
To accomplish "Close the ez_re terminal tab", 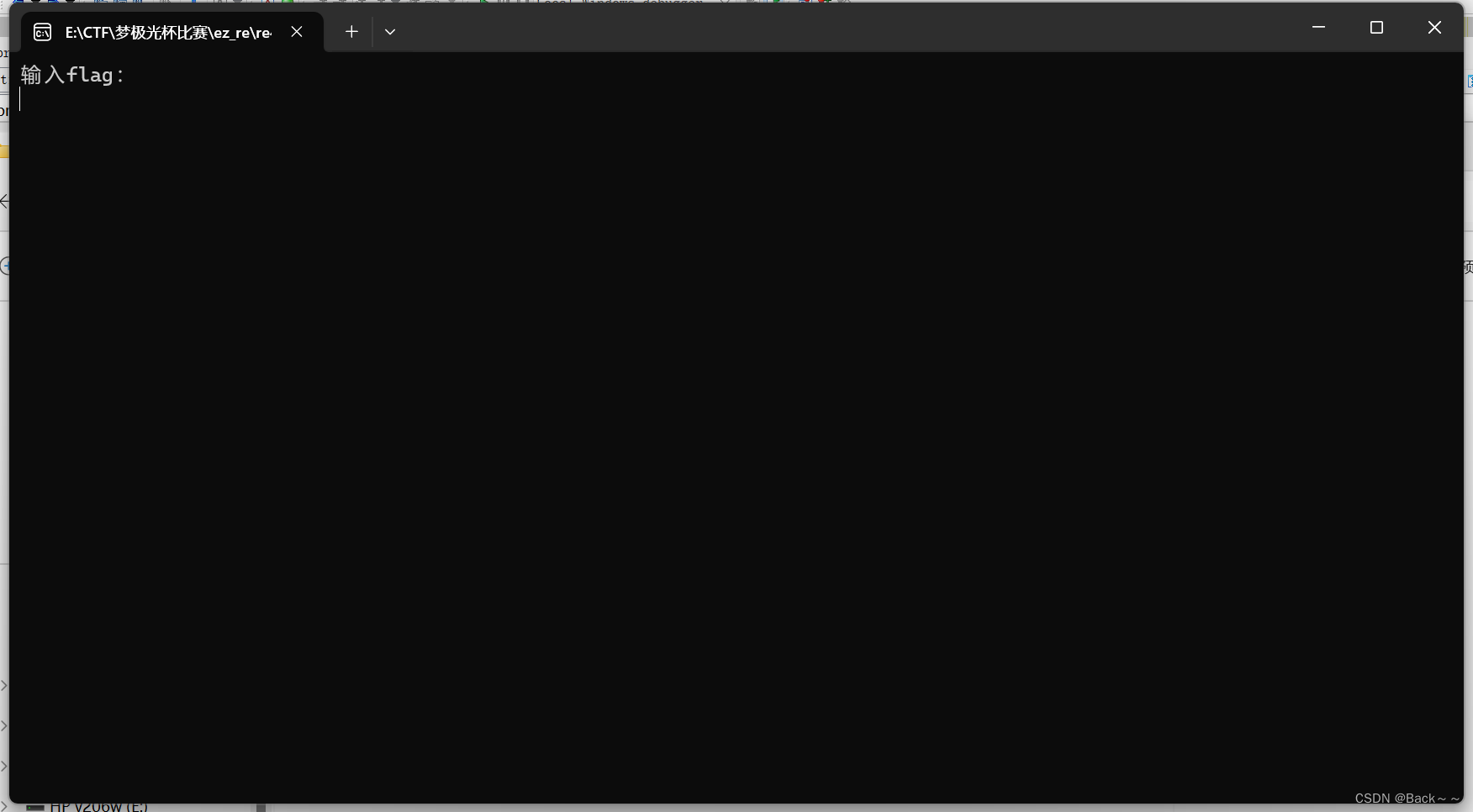I will tap(297, 32).
